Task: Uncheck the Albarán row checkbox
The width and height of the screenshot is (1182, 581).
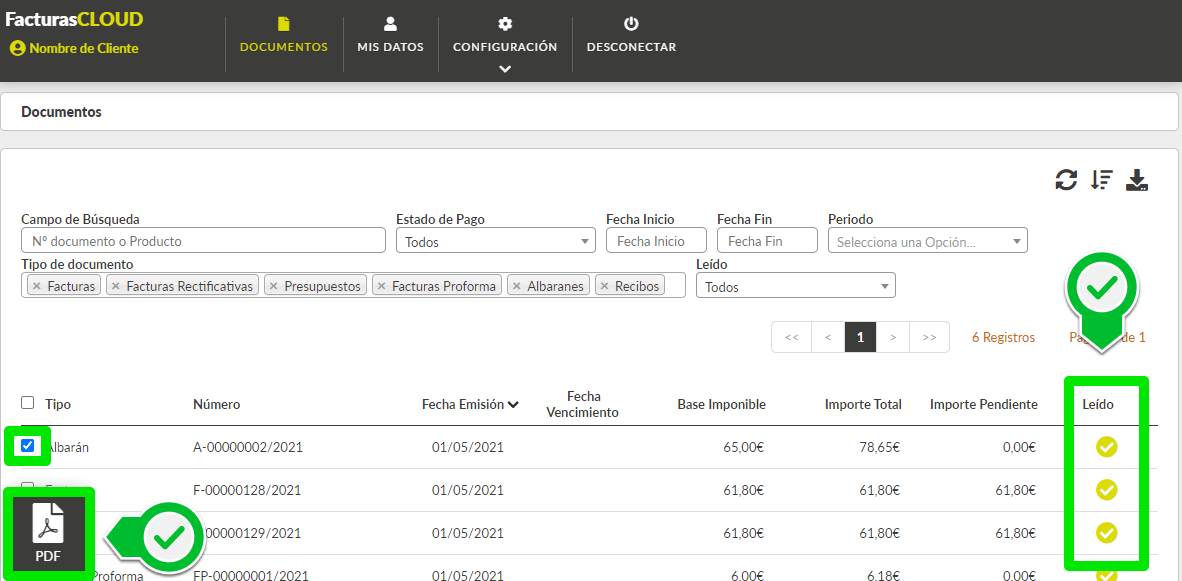Action: click(x=27, y=445)
